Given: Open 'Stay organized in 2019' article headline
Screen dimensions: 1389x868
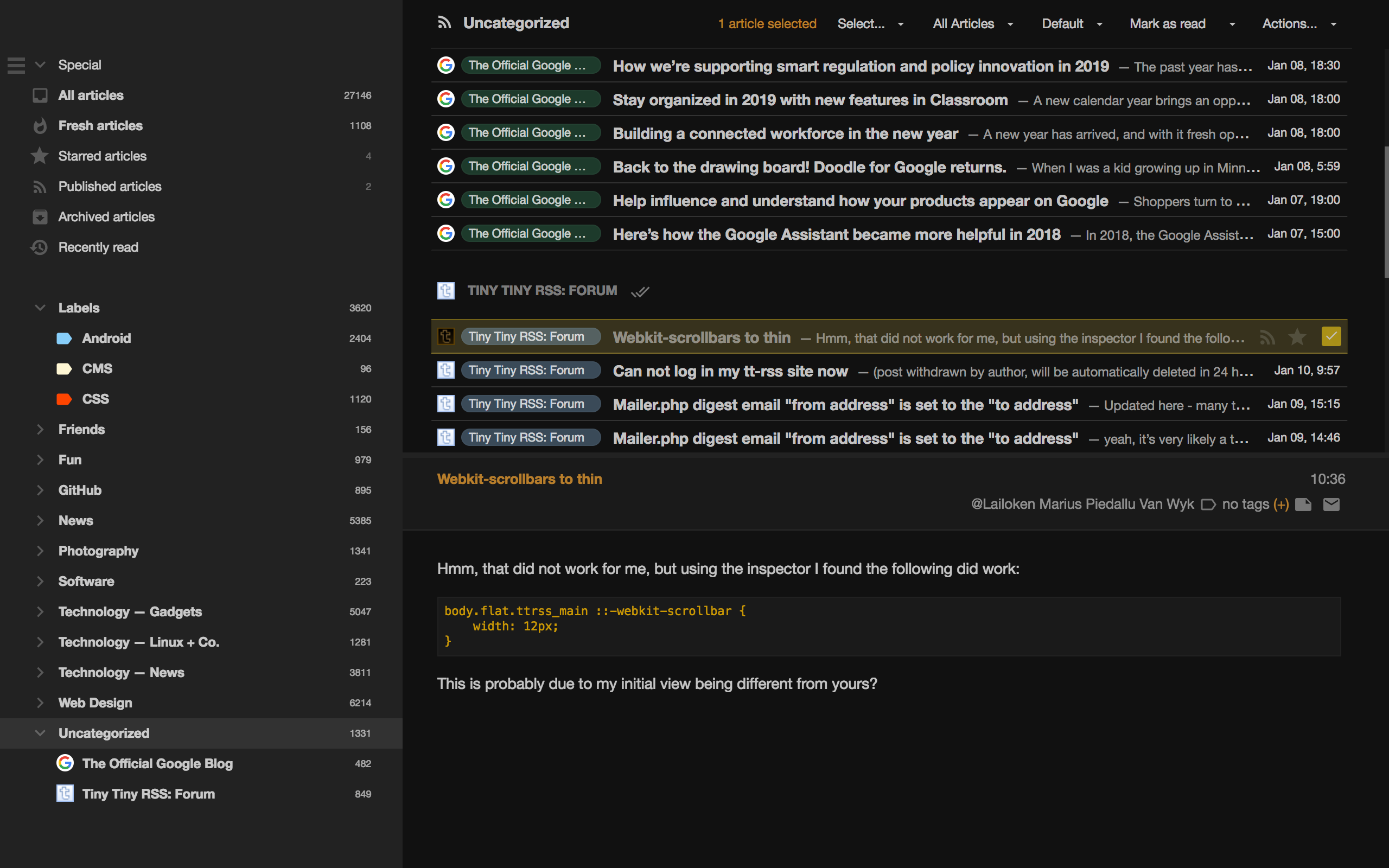Looking at the screenshot, I should point(810,100).
